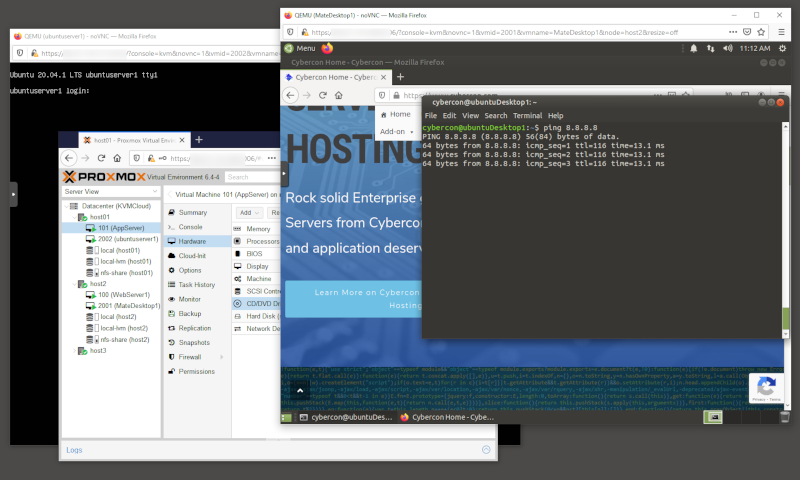
Task: Reload the Cybercon Home page
Action: click(322, 95)
